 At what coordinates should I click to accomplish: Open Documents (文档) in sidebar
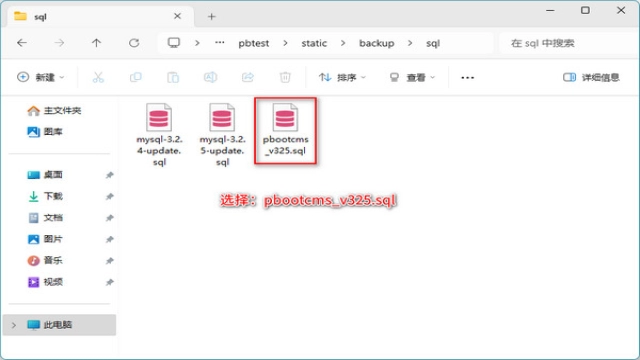pos(45,218)
